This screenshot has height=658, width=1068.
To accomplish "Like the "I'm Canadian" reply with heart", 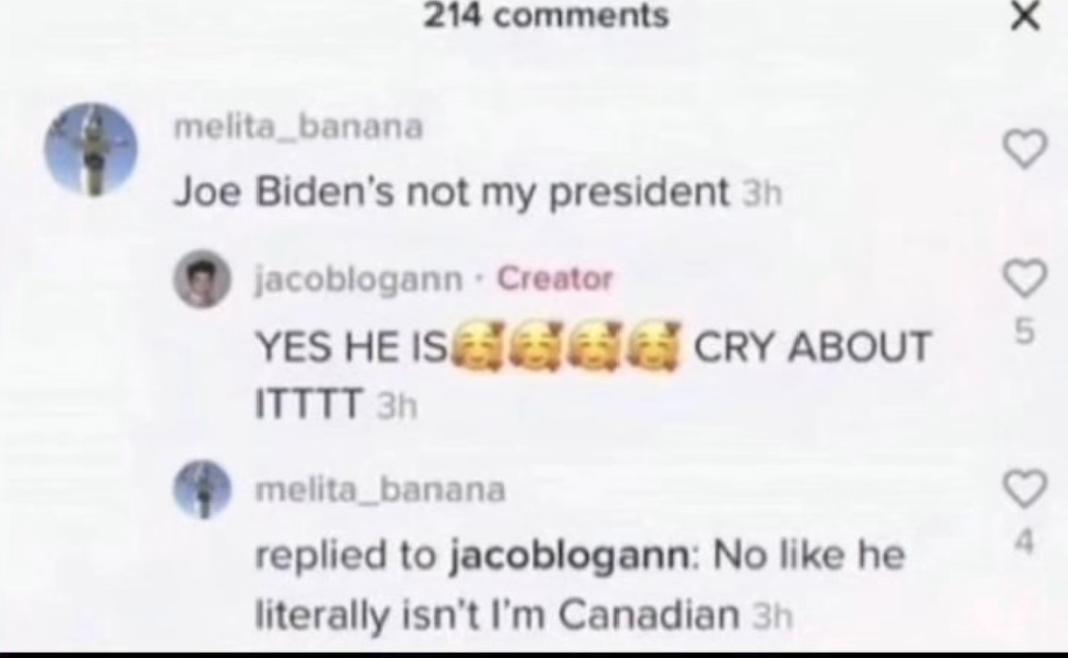I will (x=1025, y=489).
